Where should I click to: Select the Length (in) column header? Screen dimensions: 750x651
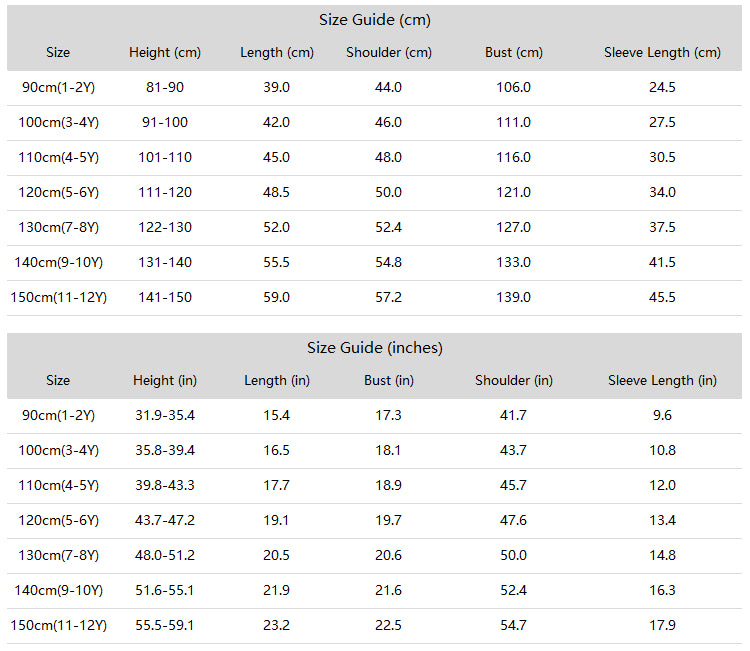276,381
